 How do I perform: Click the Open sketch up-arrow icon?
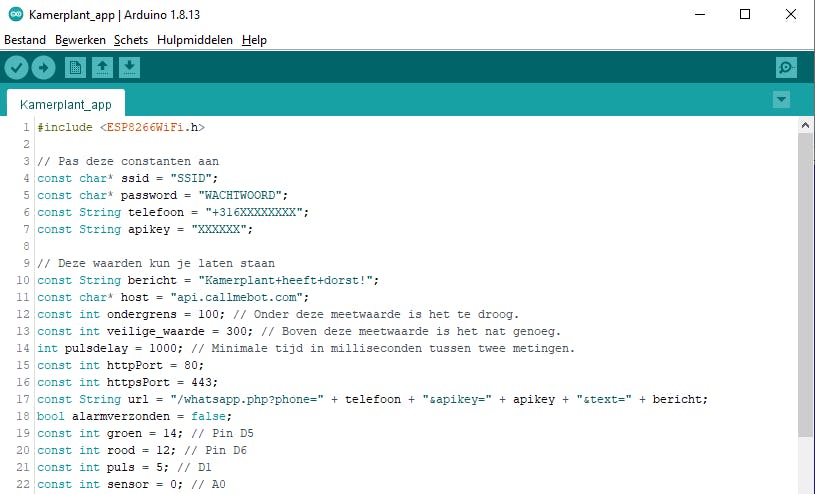tap(102, 67)
